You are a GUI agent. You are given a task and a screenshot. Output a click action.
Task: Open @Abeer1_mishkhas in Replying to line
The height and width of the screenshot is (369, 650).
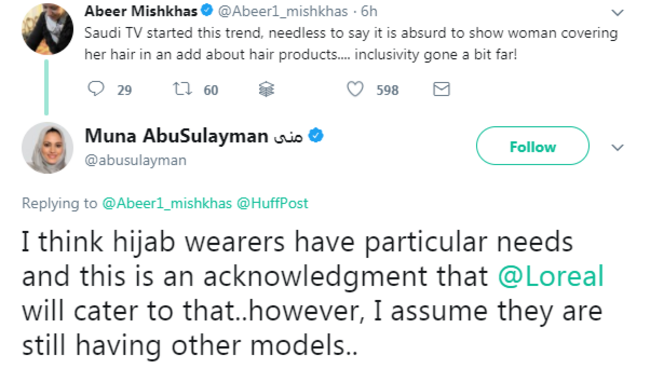pos(167,203)
